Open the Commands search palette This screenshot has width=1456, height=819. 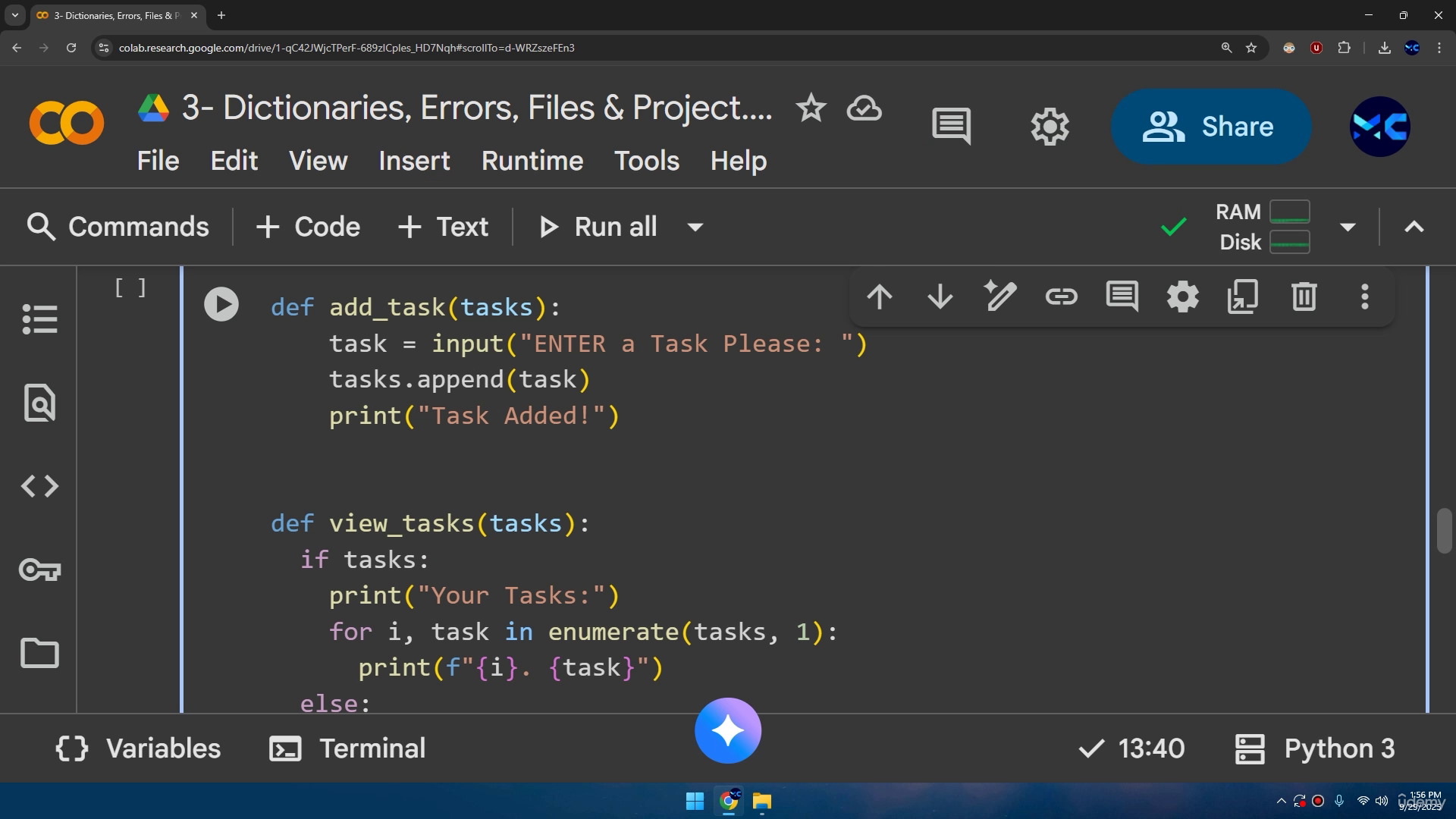point(118,227)
